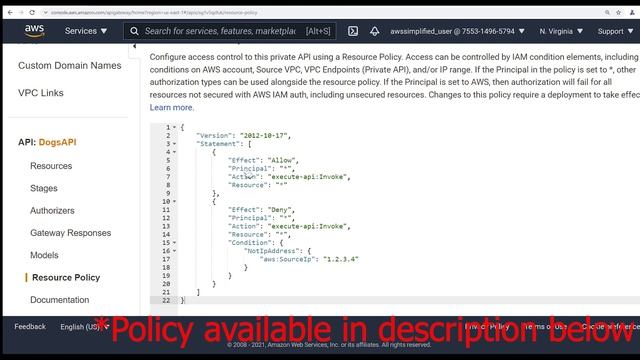
Task: Collapse the side navigation panel arrow
Action: coord(135,46)
